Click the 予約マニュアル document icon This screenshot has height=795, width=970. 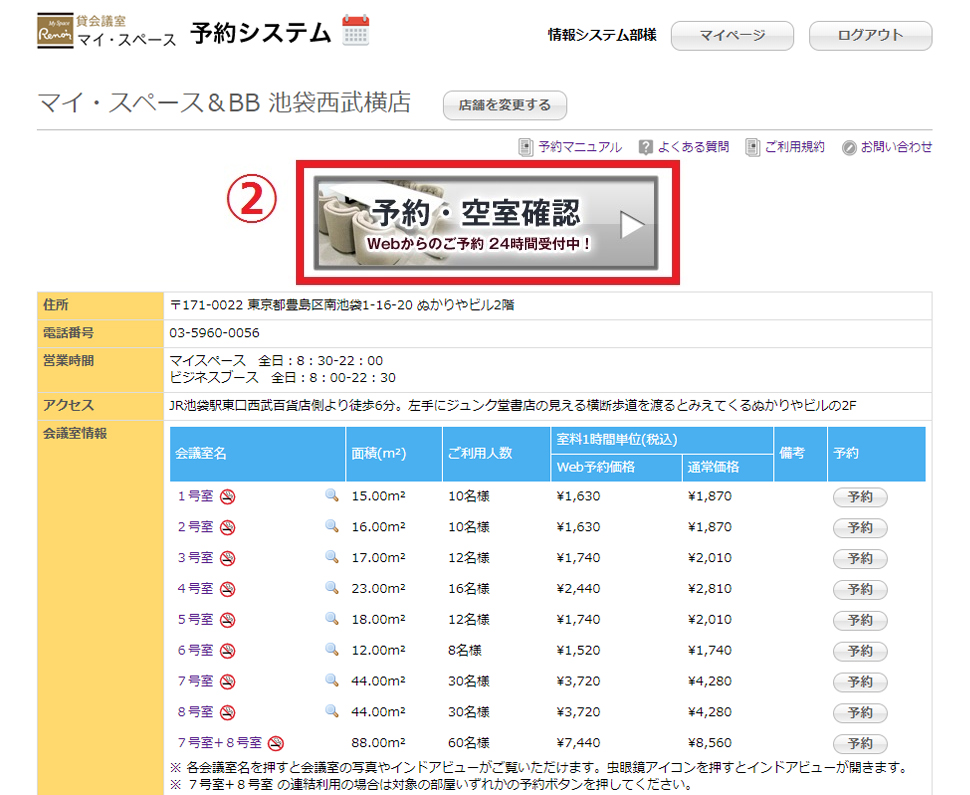(526, 147)
